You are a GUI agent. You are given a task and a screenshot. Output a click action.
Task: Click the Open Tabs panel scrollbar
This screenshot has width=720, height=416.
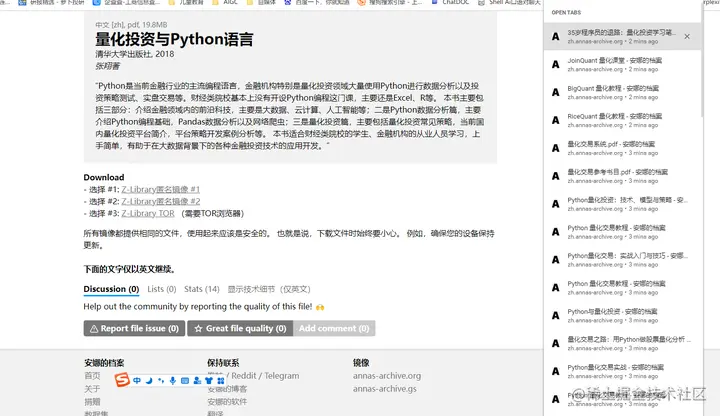click(702, 60)
